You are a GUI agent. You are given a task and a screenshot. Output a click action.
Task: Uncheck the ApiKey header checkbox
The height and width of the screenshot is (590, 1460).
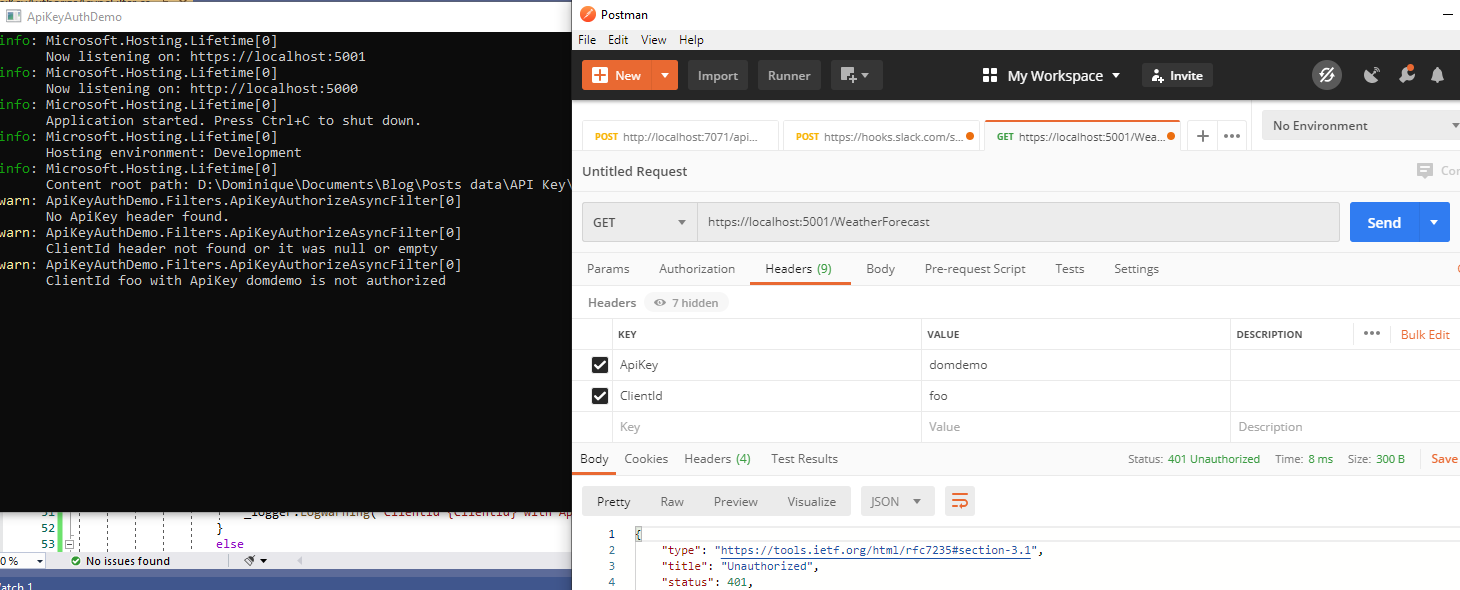[600, 365]
